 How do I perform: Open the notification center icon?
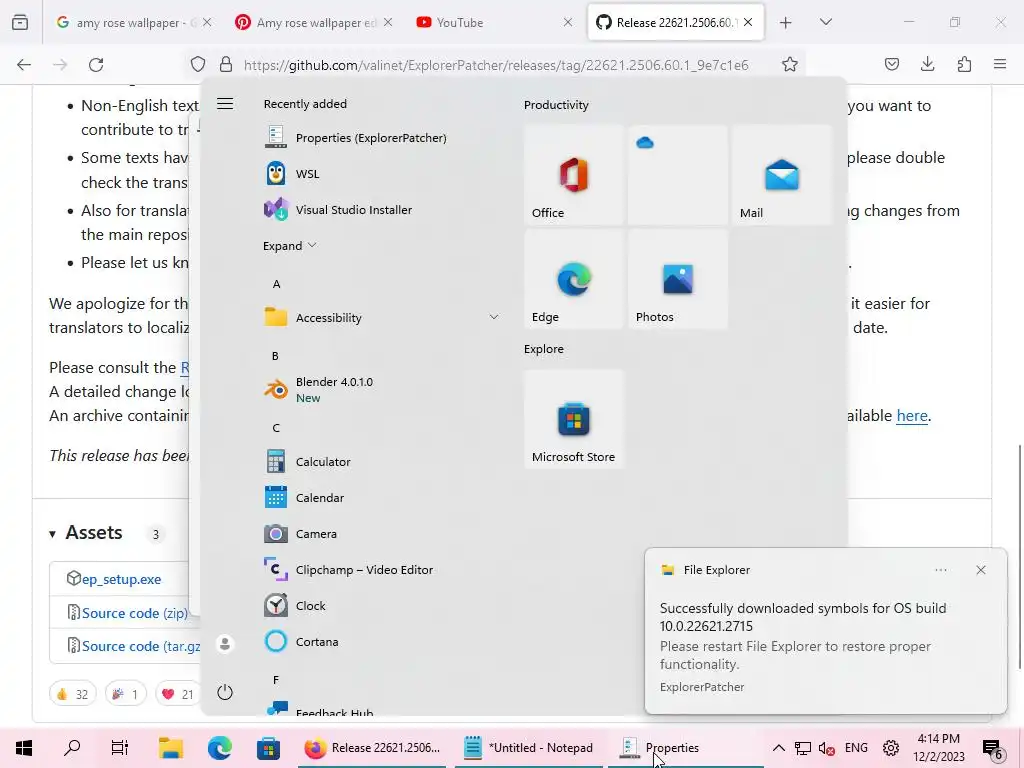pos(993,748)
